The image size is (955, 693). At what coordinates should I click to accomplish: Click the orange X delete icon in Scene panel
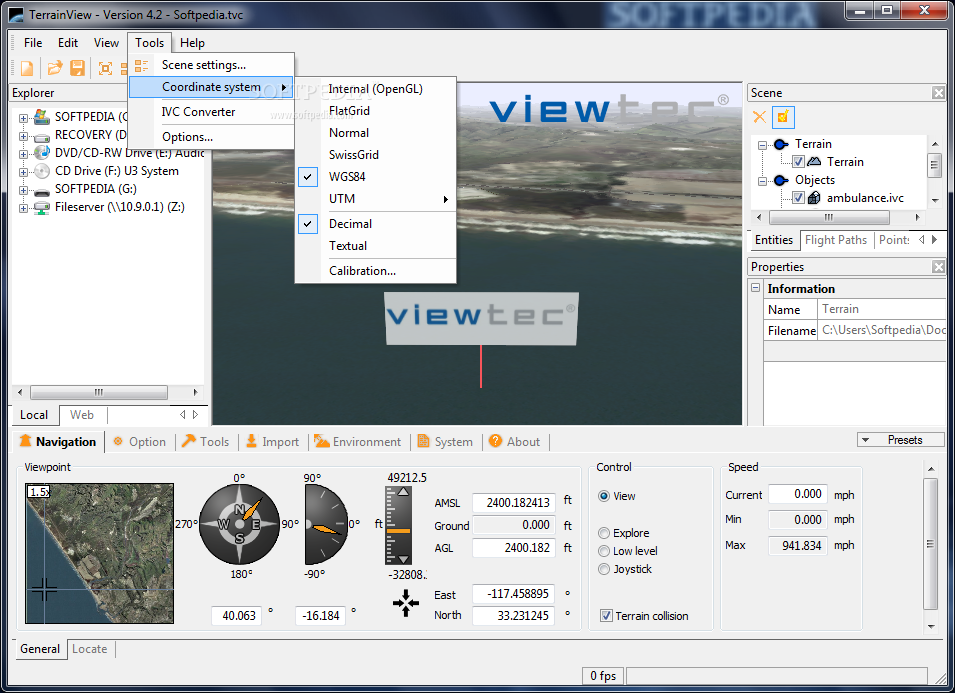[x=760, y=117]
